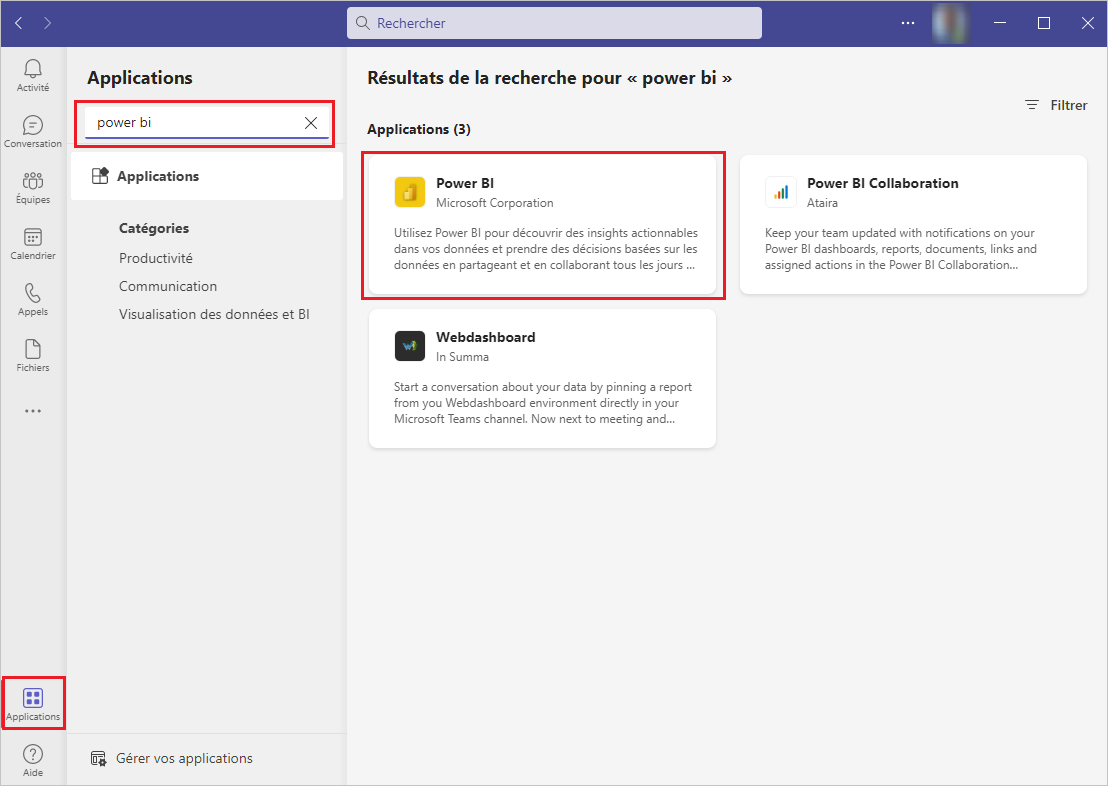Open the Aide help icon
Screen dimensions: 1108x786
[33, 754]
